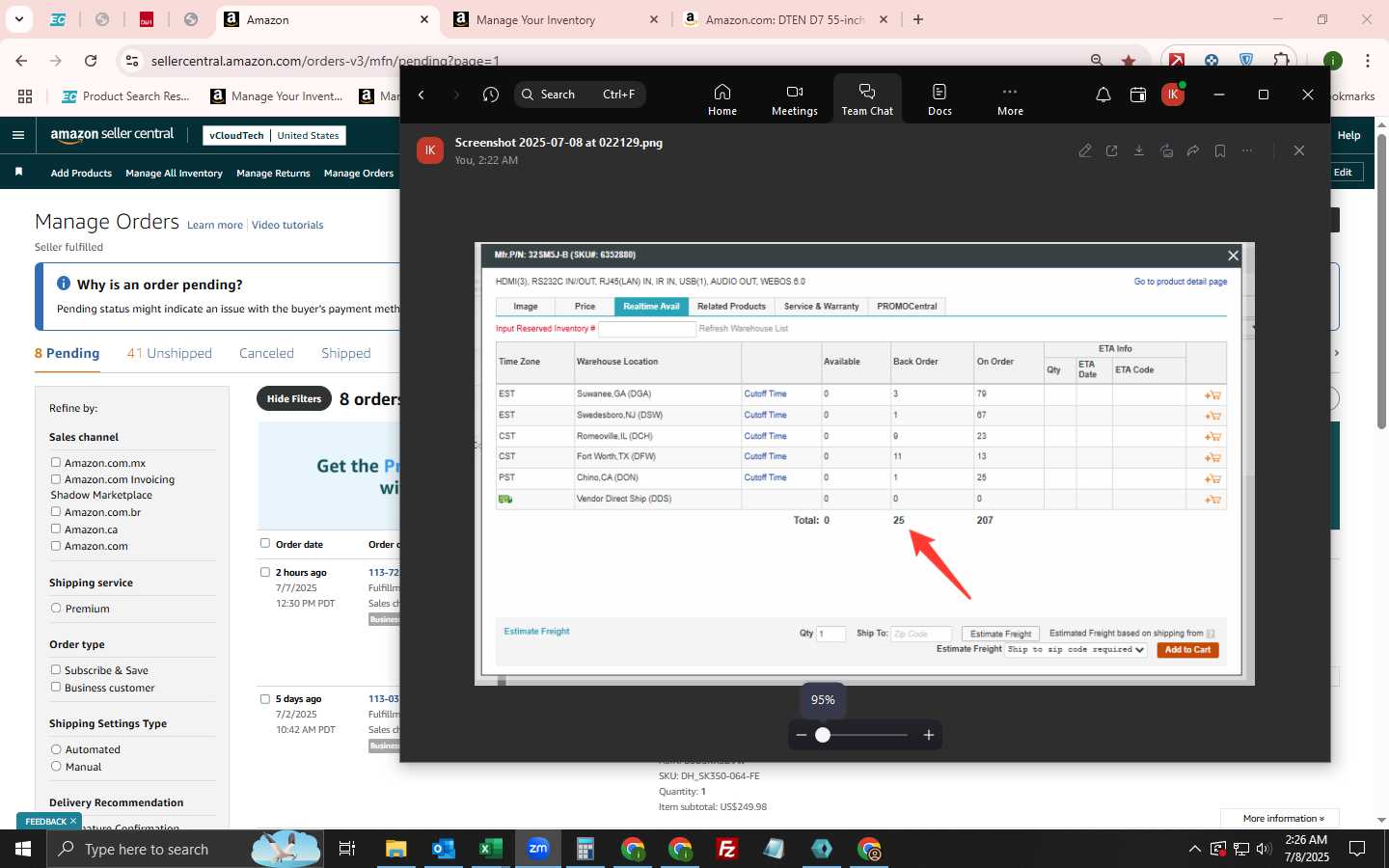Viewport: 1389px width, 868px height.
Task: Open vCloudTech United States account selector
Action: pyautogui.click(x=275, y=136)
